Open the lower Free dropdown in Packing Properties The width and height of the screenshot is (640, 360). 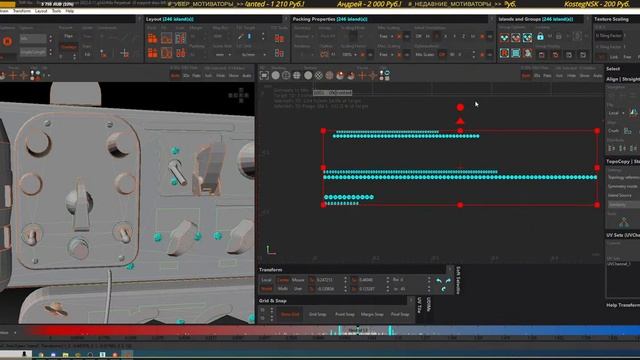click(x=385, y=54)
